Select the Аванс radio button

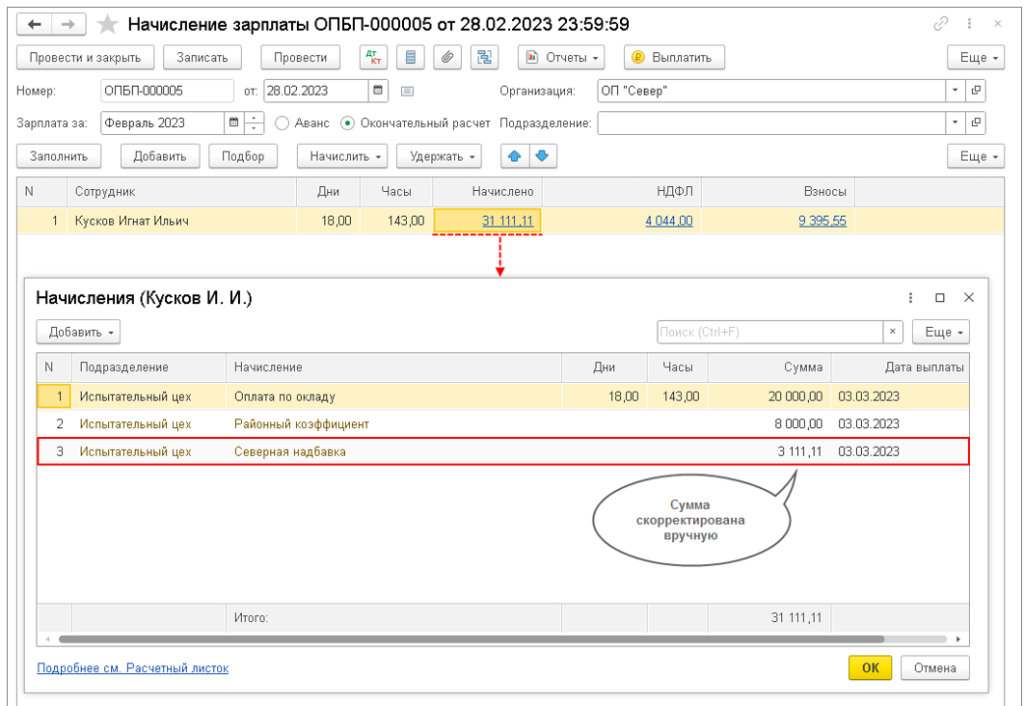tap(282, 124)
